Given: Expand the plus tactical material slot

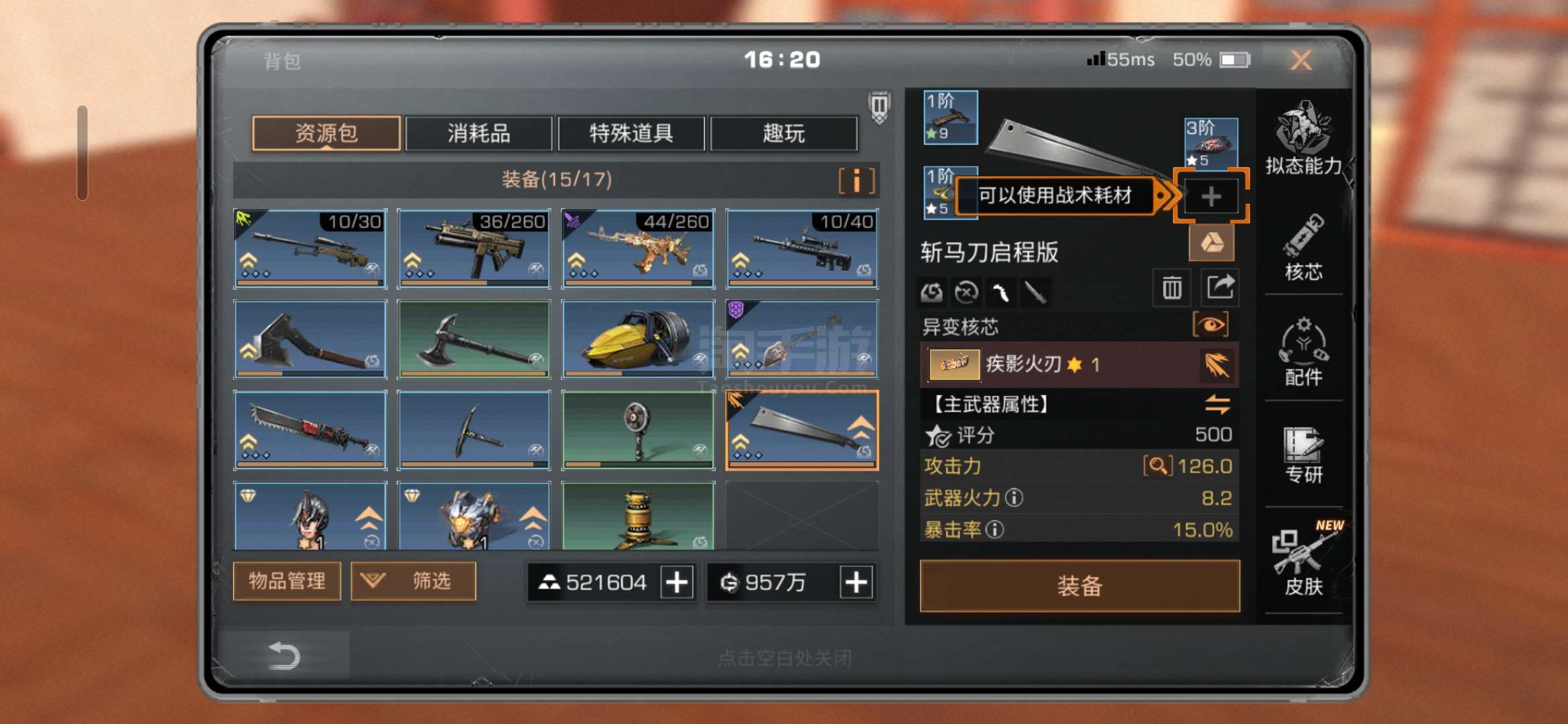Looking at the screenshot, I should [1211, 196].
